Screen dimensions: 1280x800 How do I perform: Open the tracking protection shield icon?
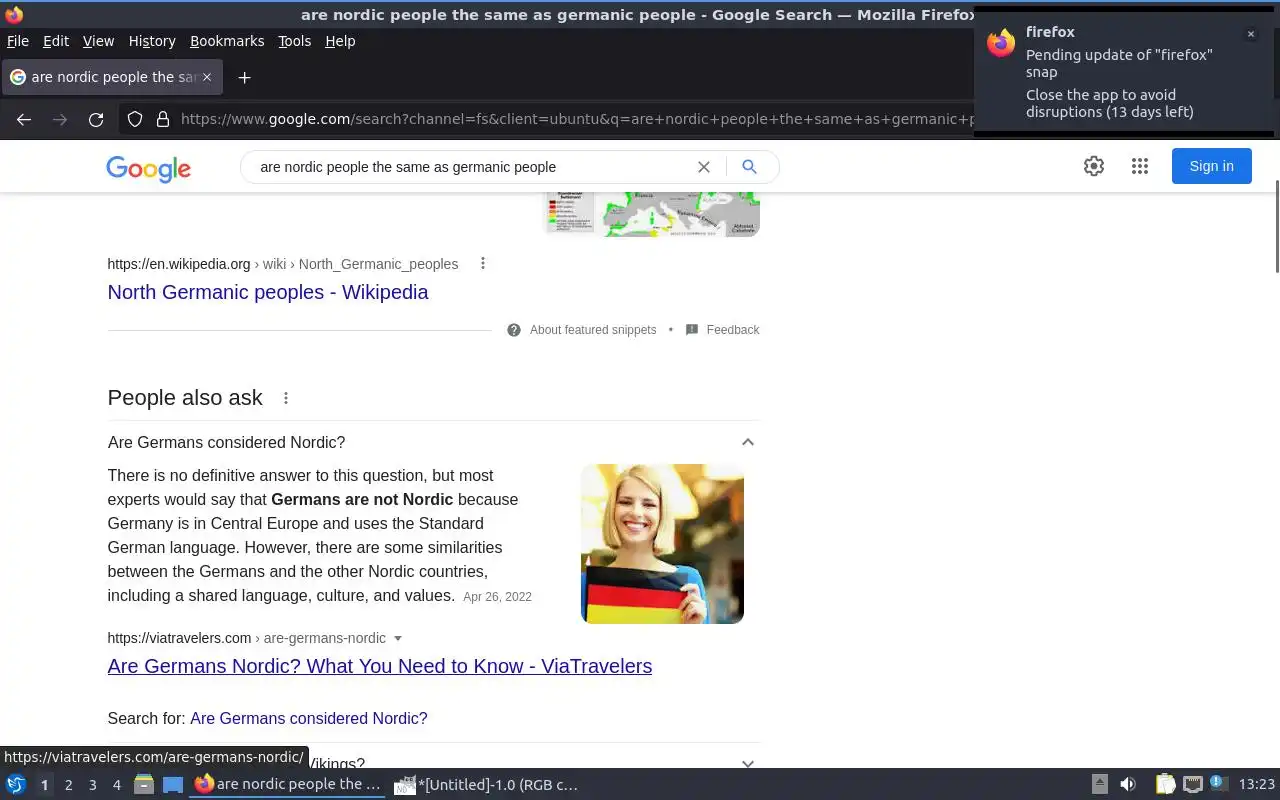[135, 119]
